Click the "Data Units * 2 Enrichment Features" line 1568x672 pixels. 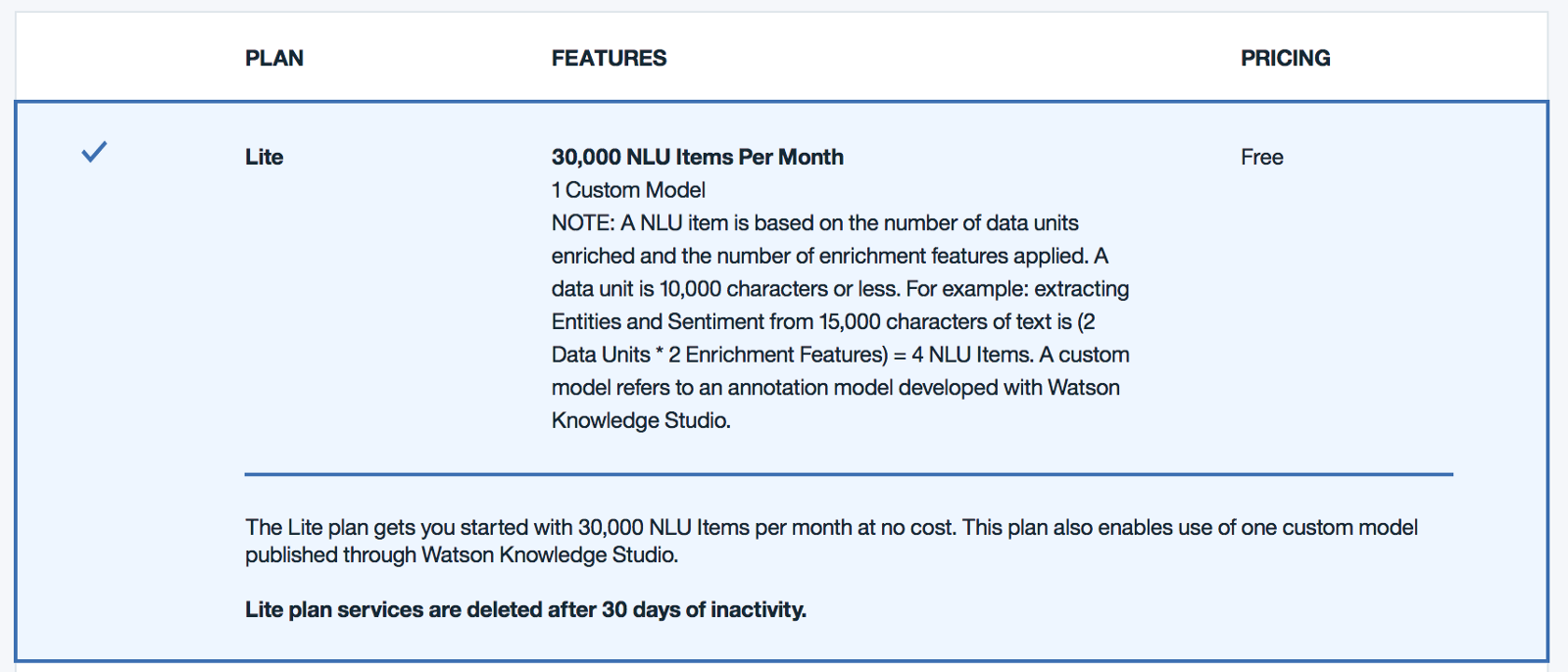click(840, 355)
